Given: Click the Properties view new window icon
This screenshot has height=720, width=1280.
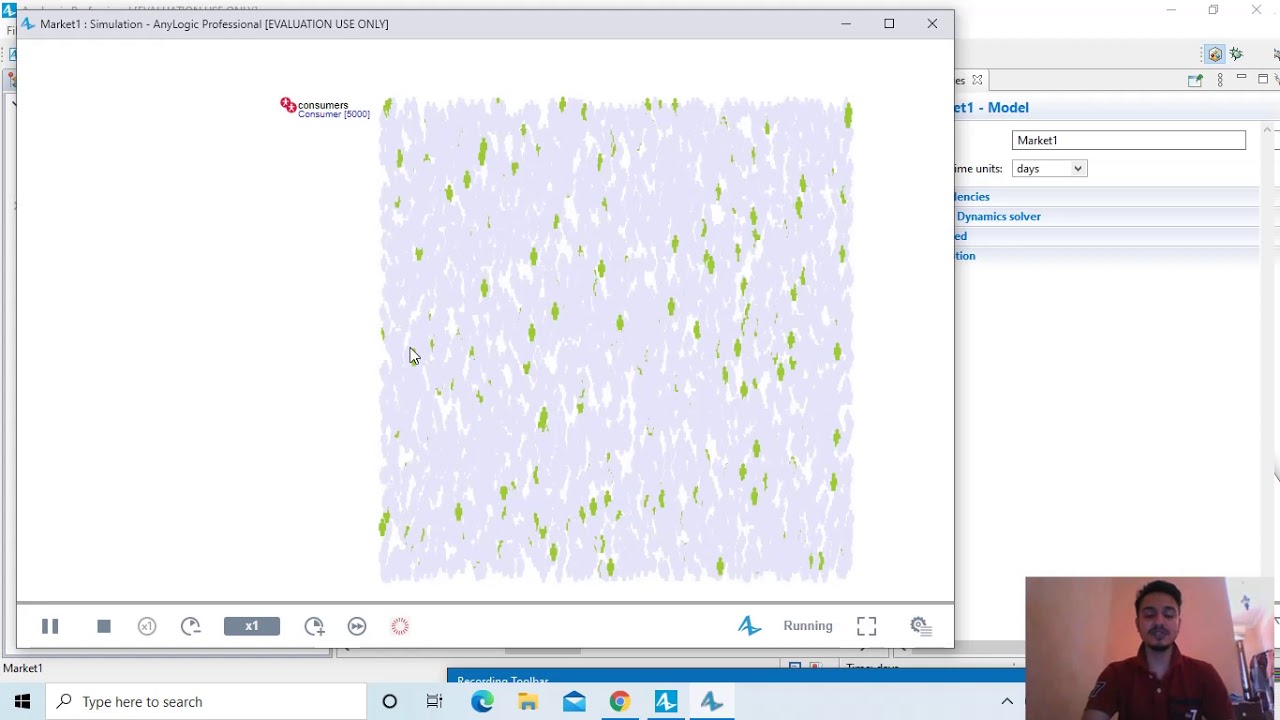Looking at the screenshot, I should pos(1195,80).
